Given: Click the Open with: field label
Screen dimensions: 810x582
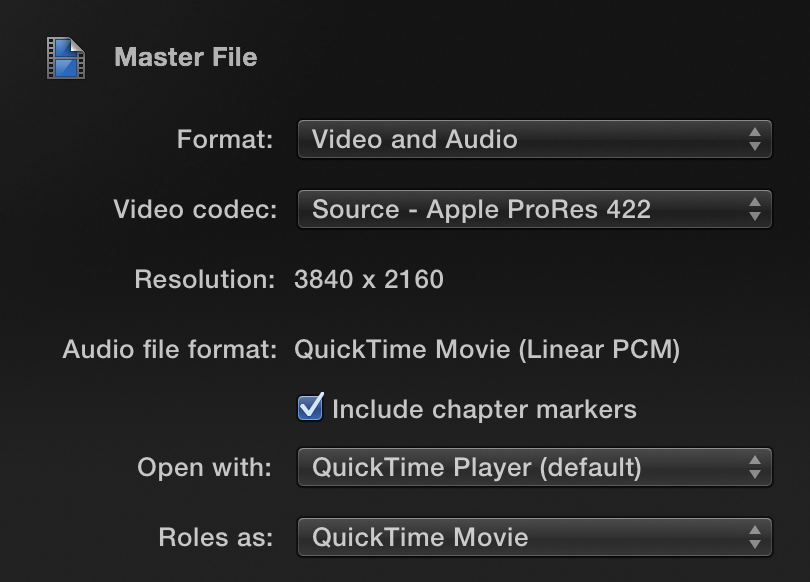Looking at the screenshot, I should (204, 468).
